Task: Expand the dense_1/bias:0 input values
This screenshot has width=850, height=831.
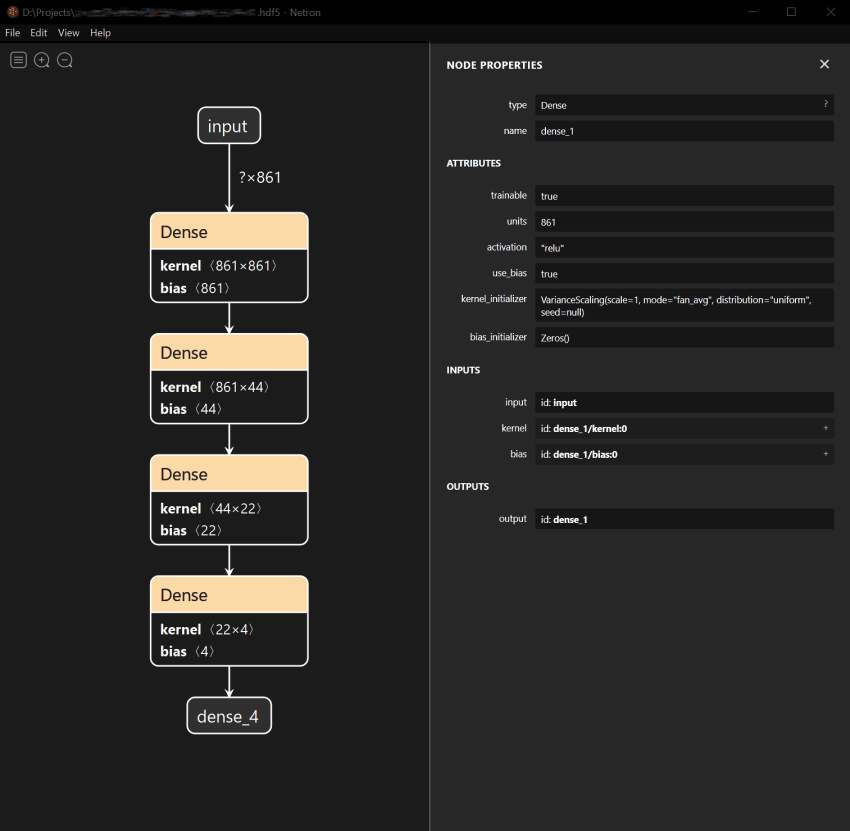Action: pyautogui.click(x=826, y=454)
